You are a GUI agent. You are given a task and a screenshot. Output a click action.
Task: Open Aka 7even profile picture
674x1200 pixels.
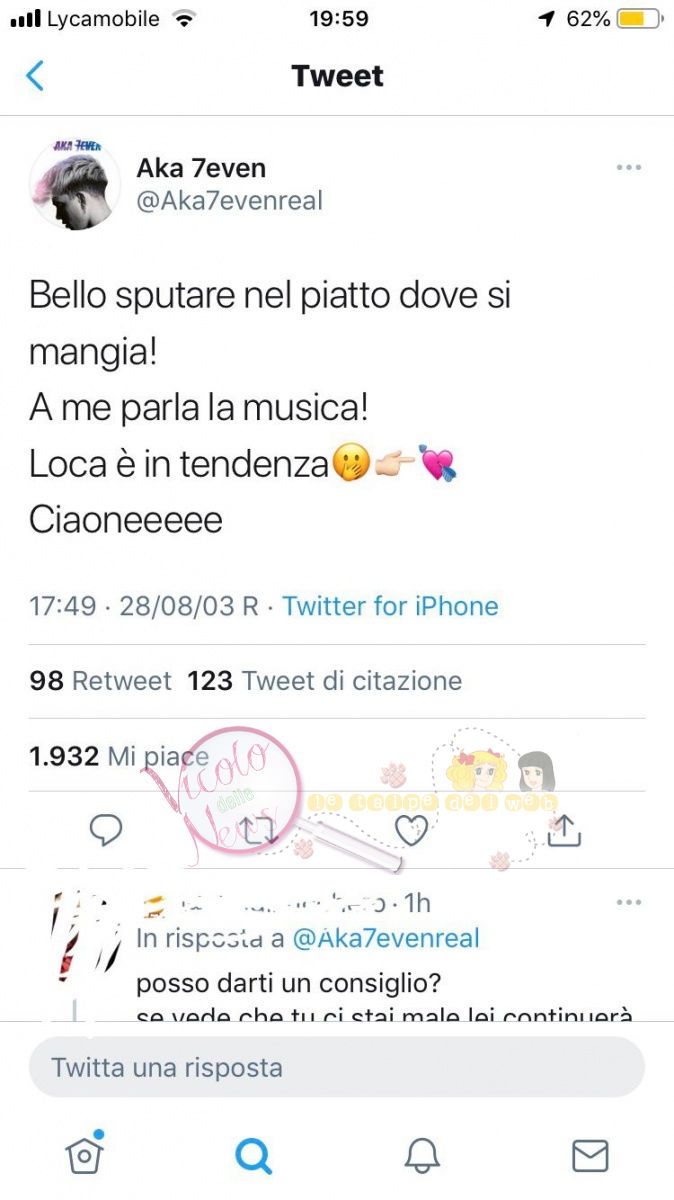(75, 185)
